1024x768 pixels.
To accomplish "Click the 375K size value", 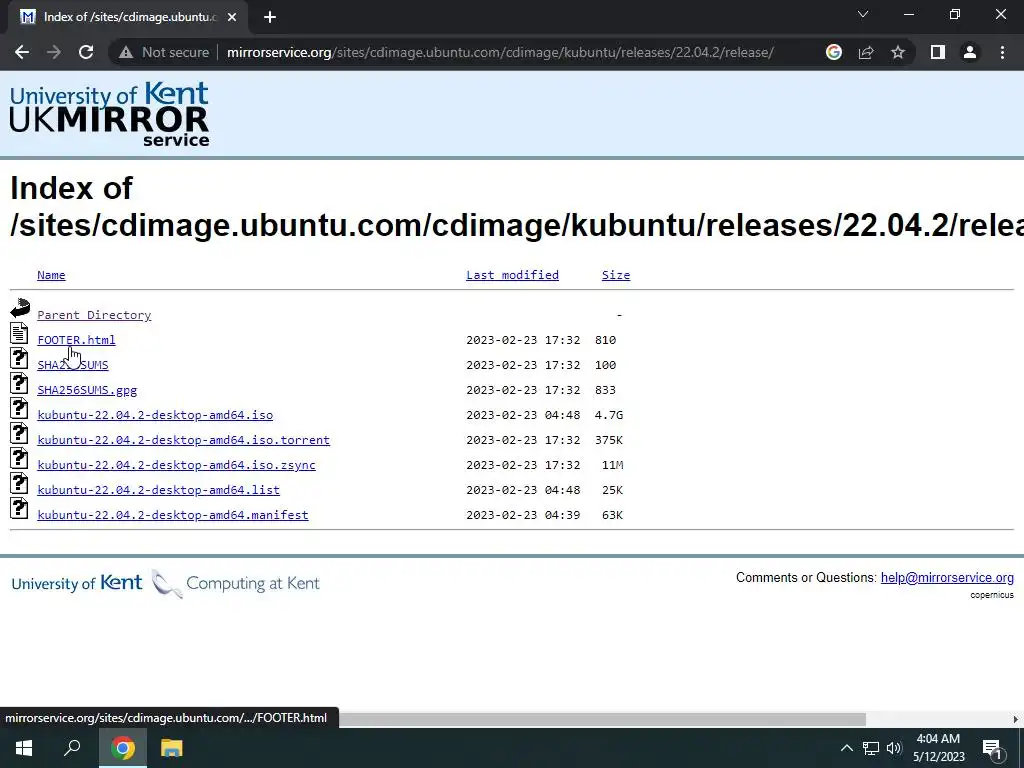I will click(609, 440).
